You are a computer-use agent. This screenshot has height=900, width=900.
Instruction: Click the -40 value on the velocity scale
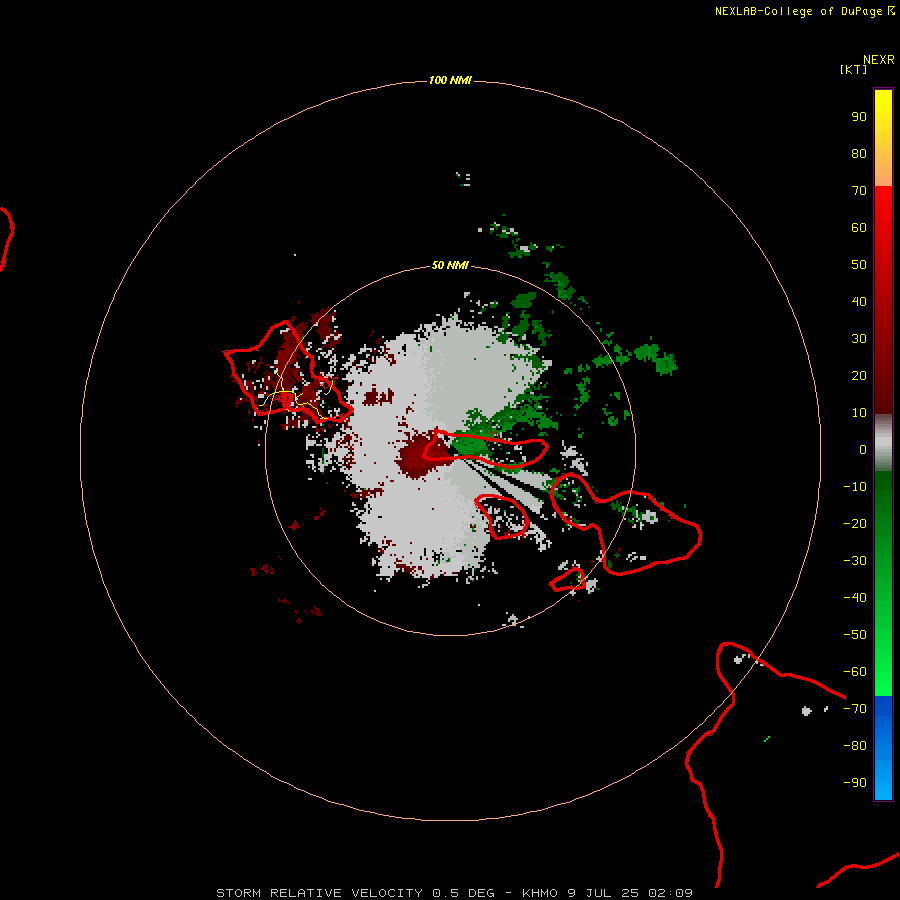click(x=855, y=598)
